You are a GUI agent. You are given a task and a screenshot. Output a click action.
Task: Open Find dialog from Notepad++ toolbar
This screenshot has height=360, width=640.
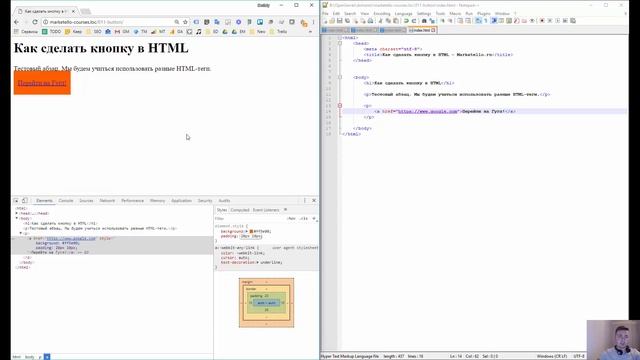pos(424,21)
